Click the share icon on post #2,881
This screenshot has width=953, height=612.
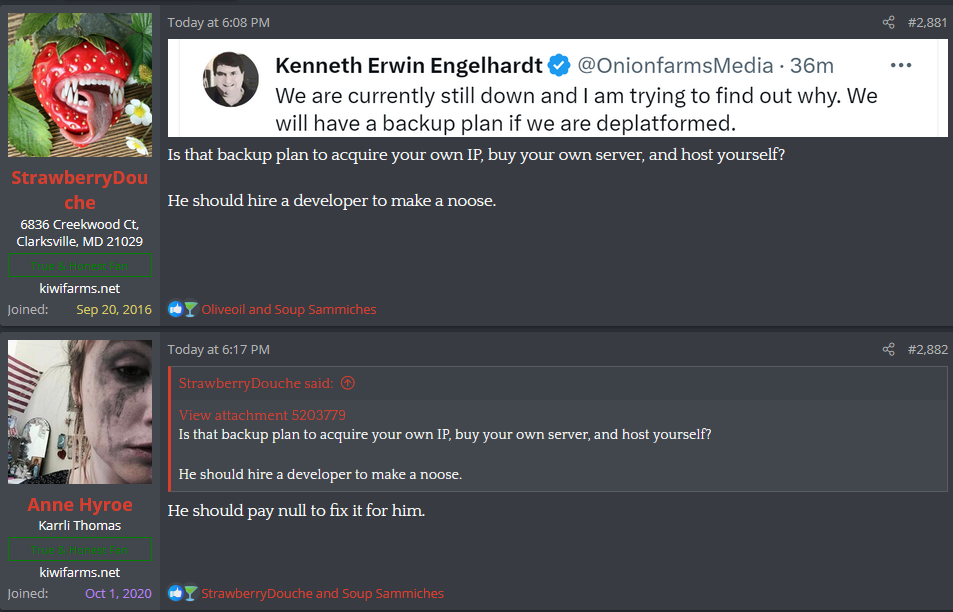point(888,23)
